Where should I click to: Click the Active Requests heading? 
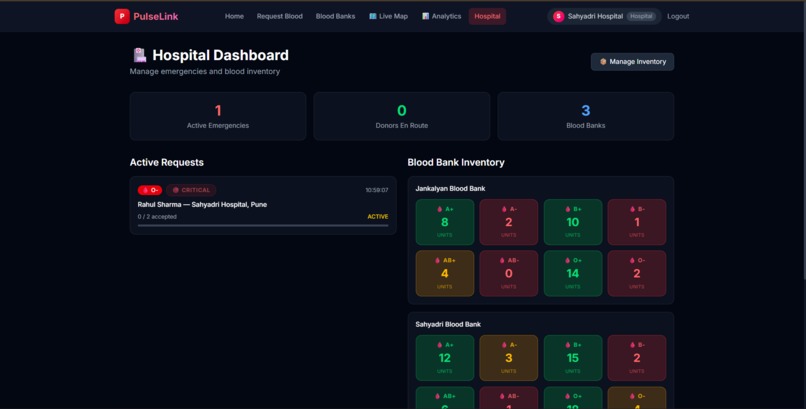pos(167,162)
